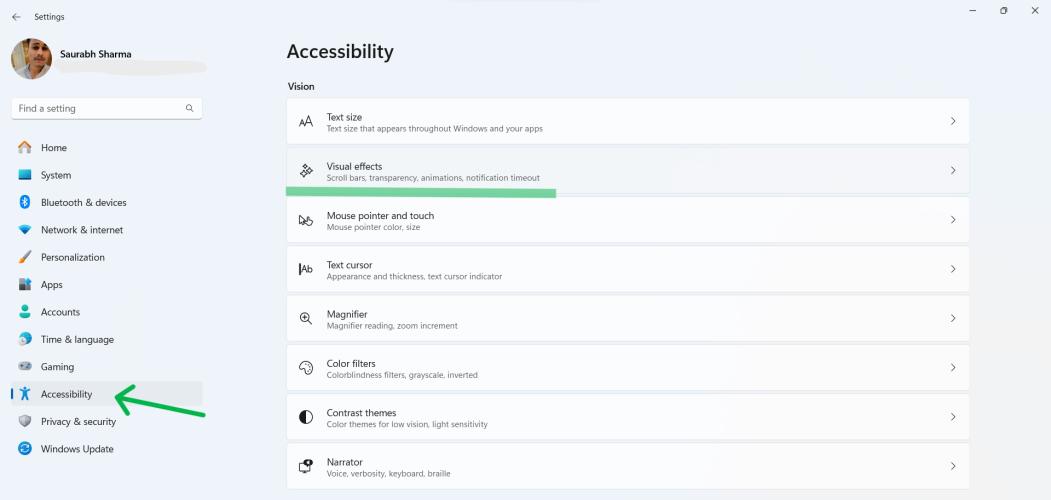
Task: Expand Mouse pointer and touch chevron
Action: [x=953, y=220]
